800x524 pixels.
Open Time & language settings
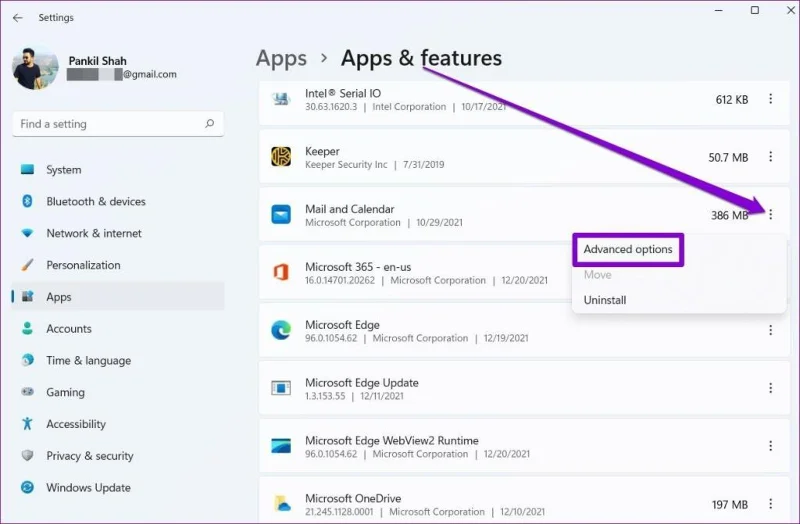118,360
